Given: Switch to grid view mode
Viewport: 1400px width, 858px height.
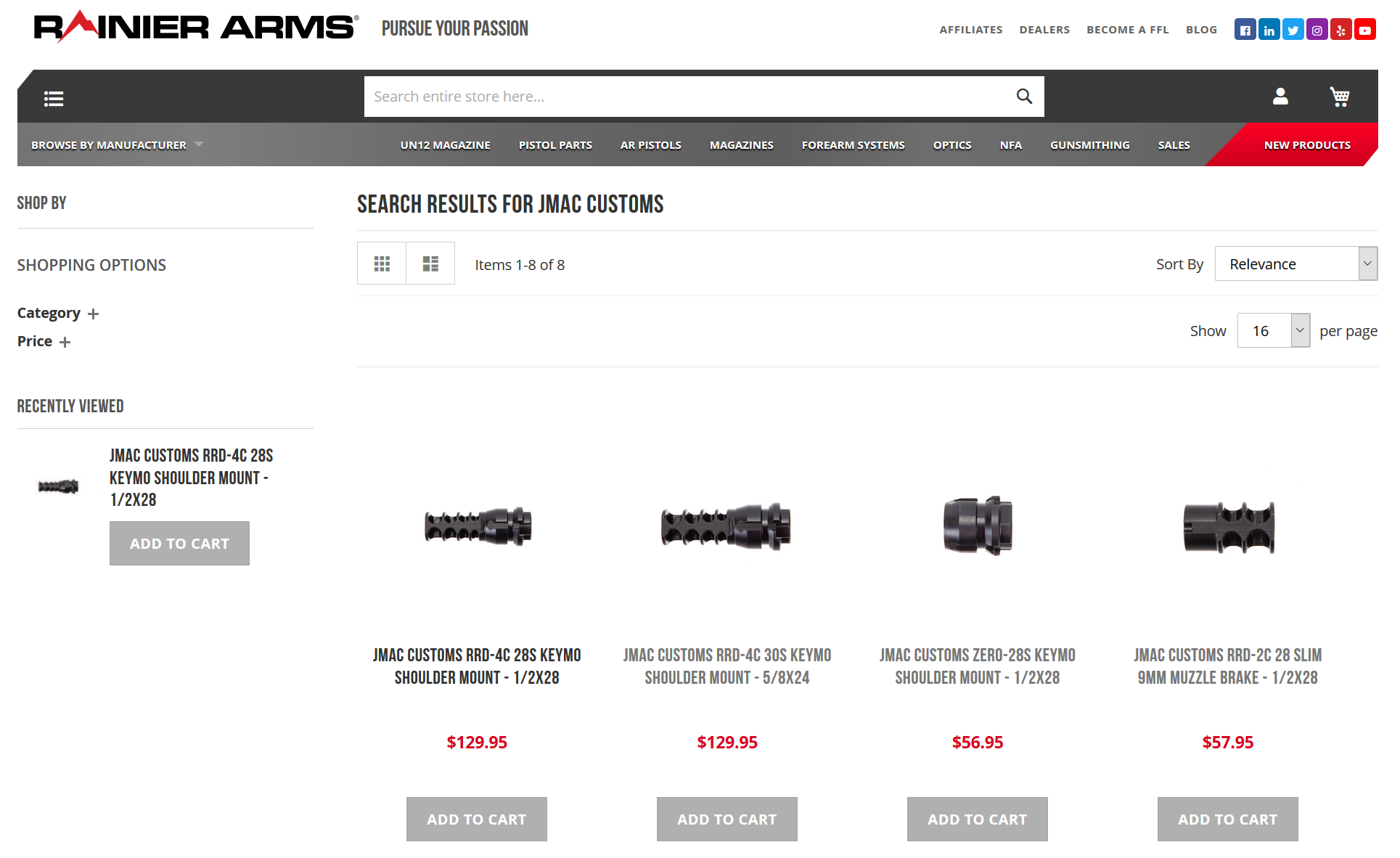Looking at the screenshot, I should 382,263.
